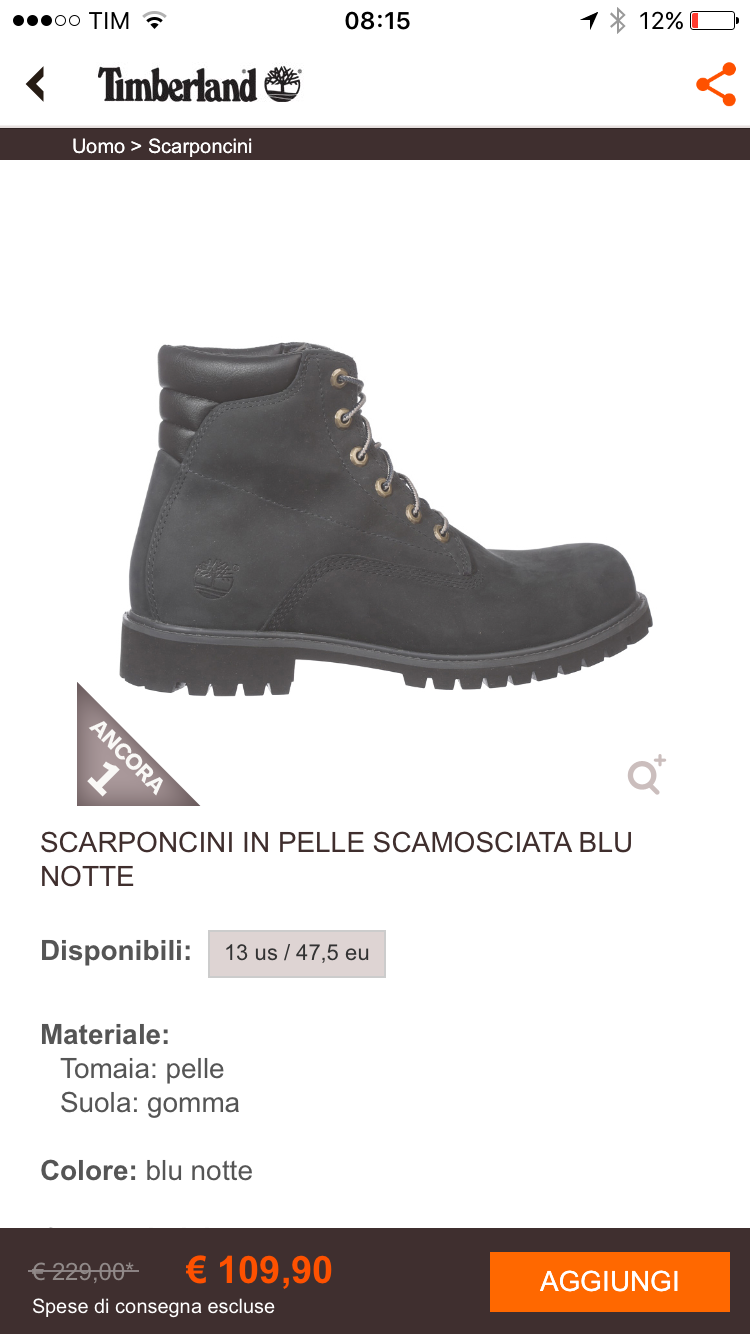Tap the Timberland logo

click(199, 85)
